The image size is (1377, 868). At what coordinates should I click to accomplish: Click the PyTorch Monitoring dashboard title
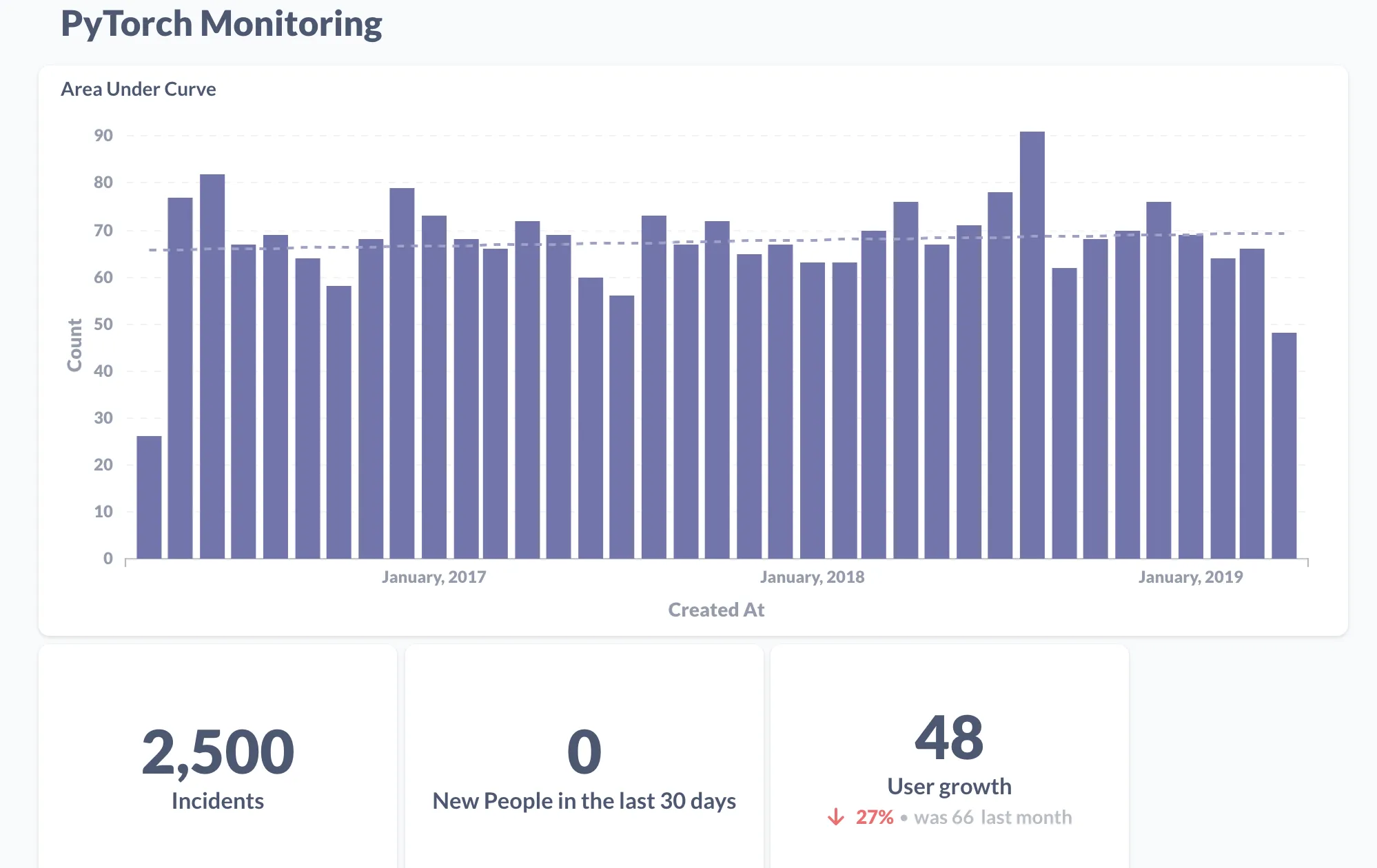click(x=221, y=23)
